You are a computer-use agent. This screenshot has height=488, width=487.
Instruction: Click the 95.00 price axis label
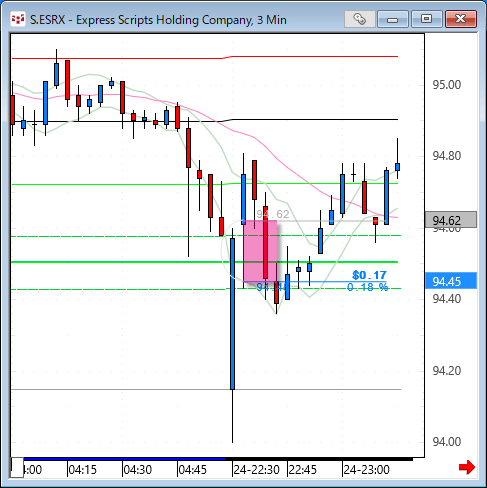click(447, 85)
